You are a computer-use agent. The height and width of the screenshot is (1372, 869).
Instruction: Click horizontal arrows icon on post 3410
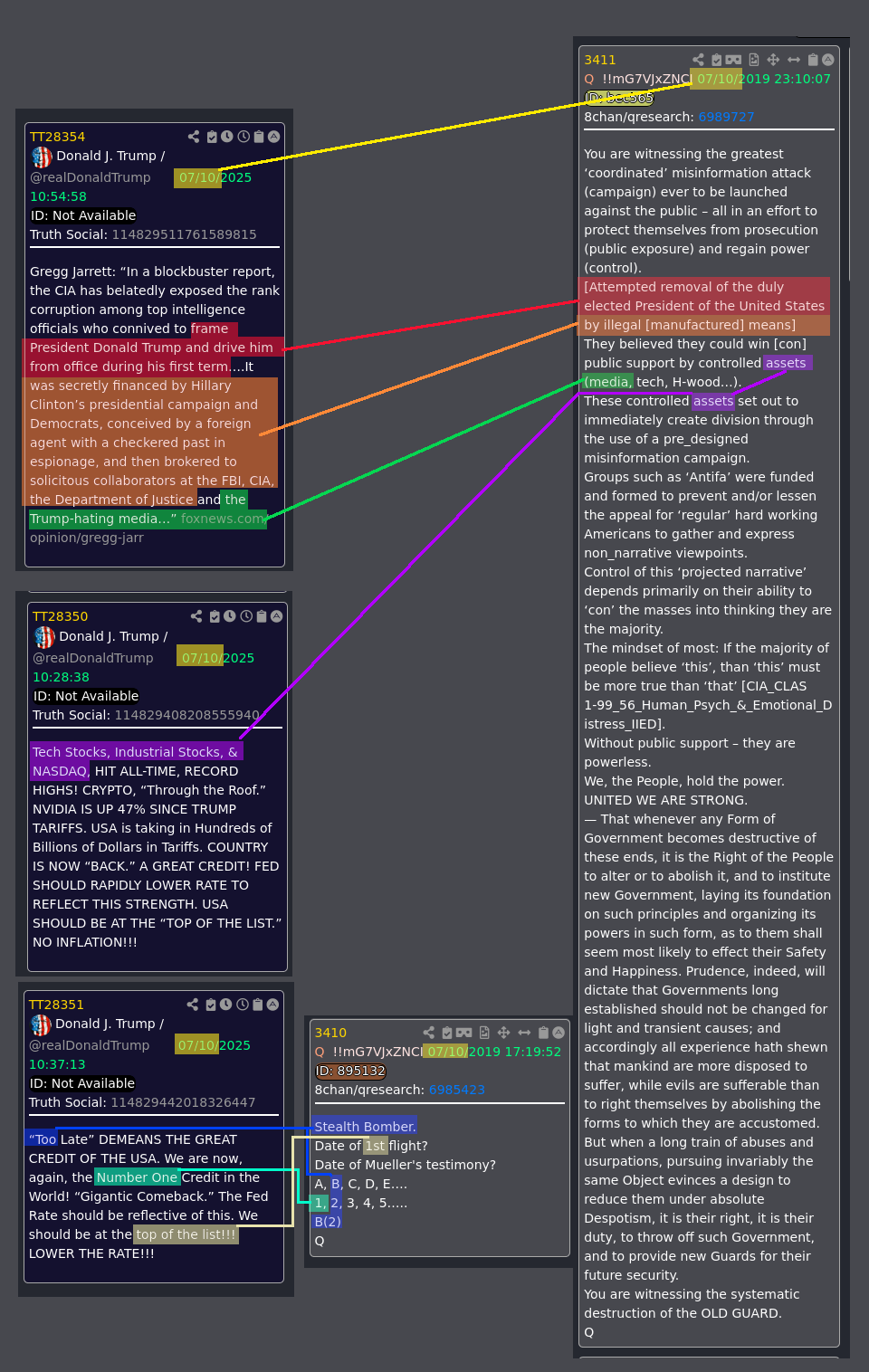tap(524, 1033)
